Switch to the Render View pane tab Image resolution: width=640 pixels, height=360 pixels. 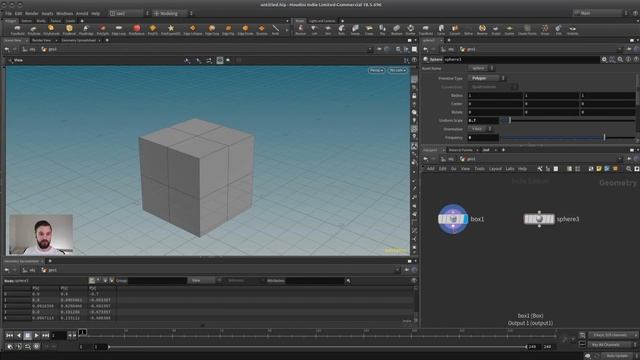pos(41,40)
